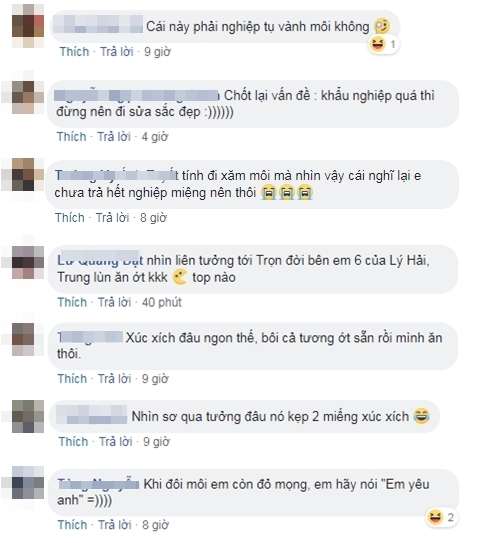The image size is (494, 543).
Task: Open the avatar beside the 'Xúc xích đâu ngon' comment
Action: pyautogui.click(x=28, y=339)
